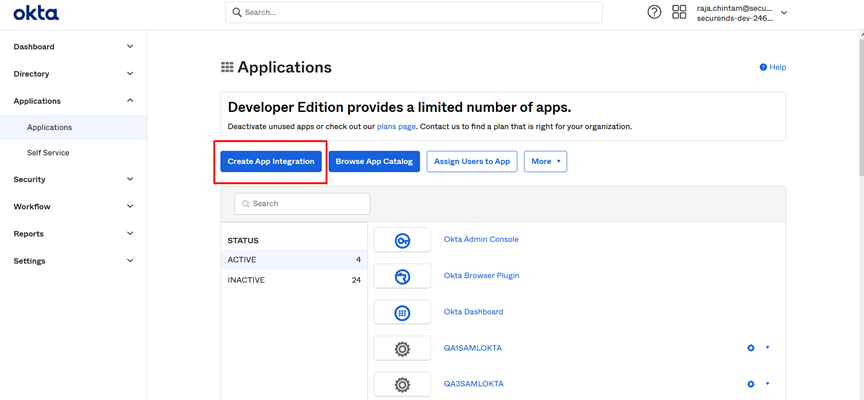The image size is (864, 400).
Task: Select Applications sub-item in sidebar
Action: tap(73, 127)
